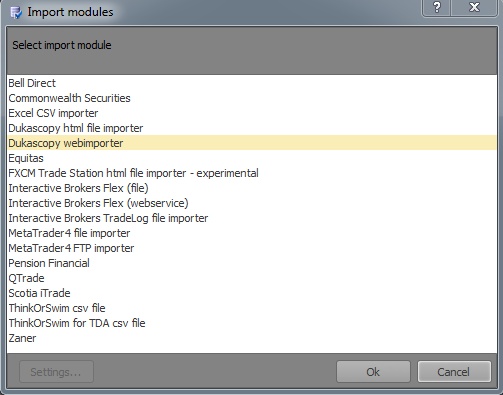Select Pension Financial module
The image size is (503, 395).
[x=252, y=263]
